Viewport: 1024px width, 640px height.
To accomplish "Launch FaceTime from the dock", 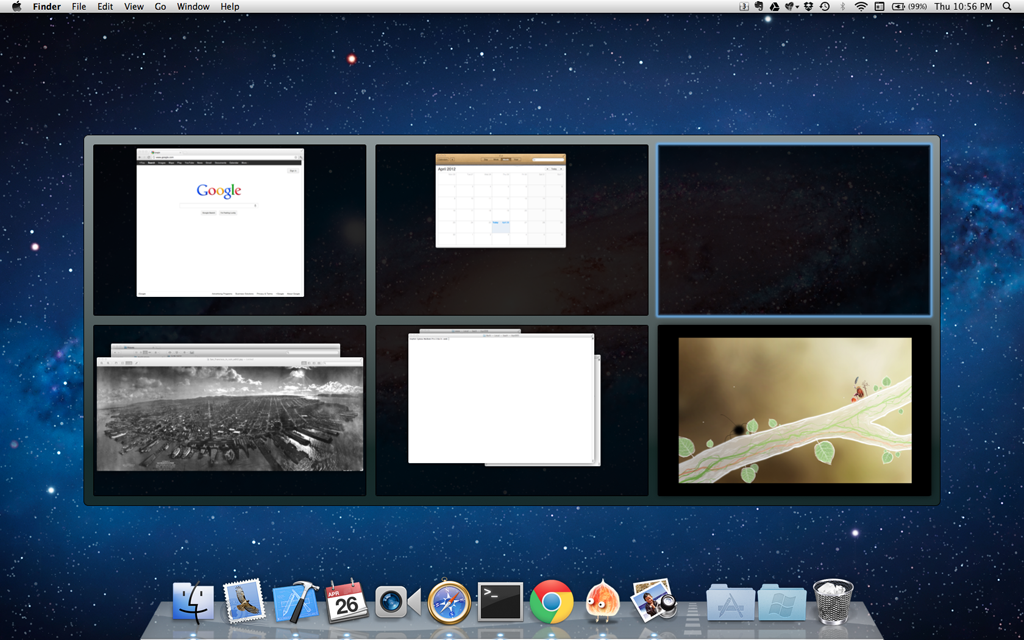I will pyautogui.click(x=397, y=602).
